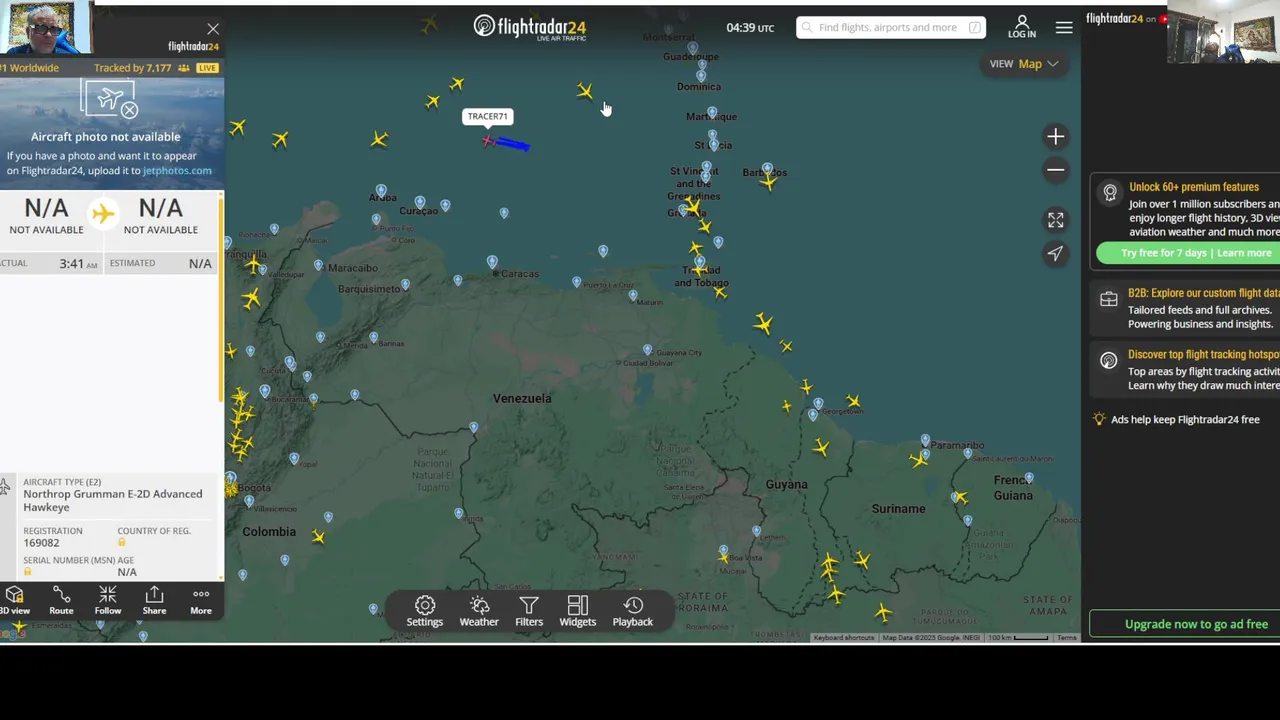Share this flight
The image size is (1280, 720).
pos(154,601)
